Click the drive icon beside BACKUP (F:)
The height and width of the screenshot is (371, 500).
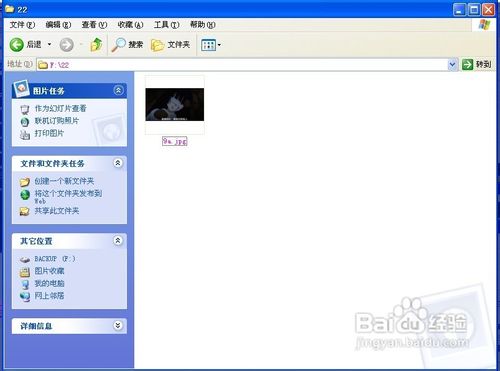[x=25, y=260]
